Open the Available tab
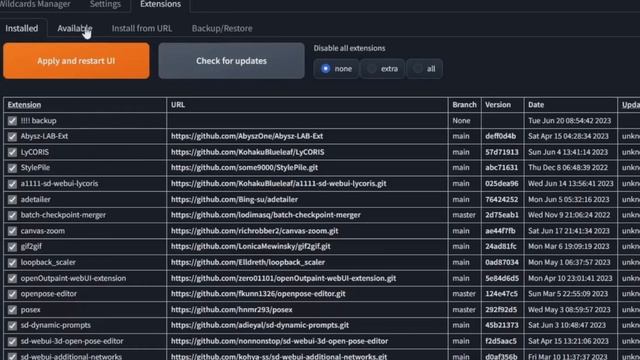This screenshot has width=640, height=360. 75,28
